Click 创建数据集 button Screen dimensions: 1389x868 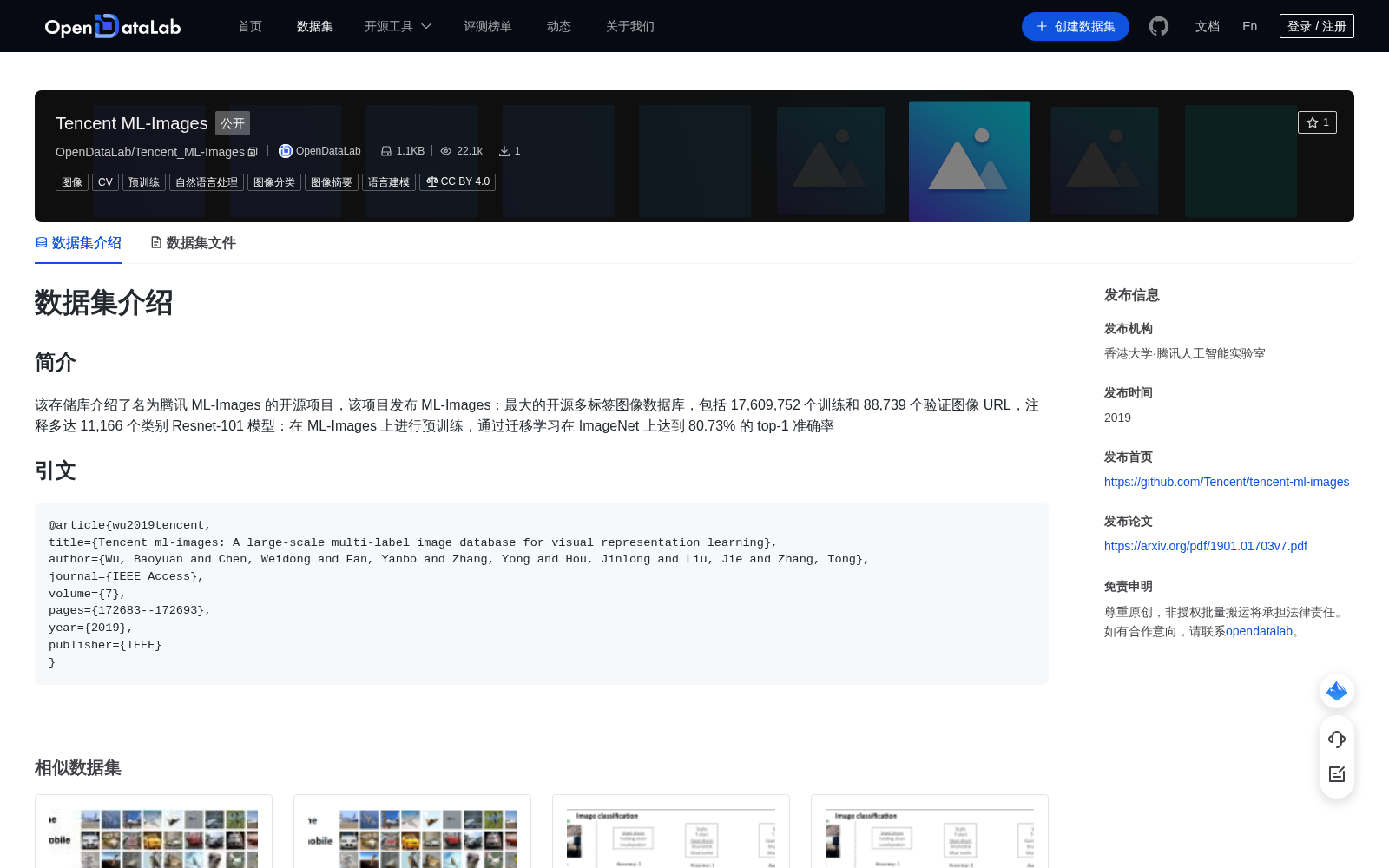pos(1076,26)
